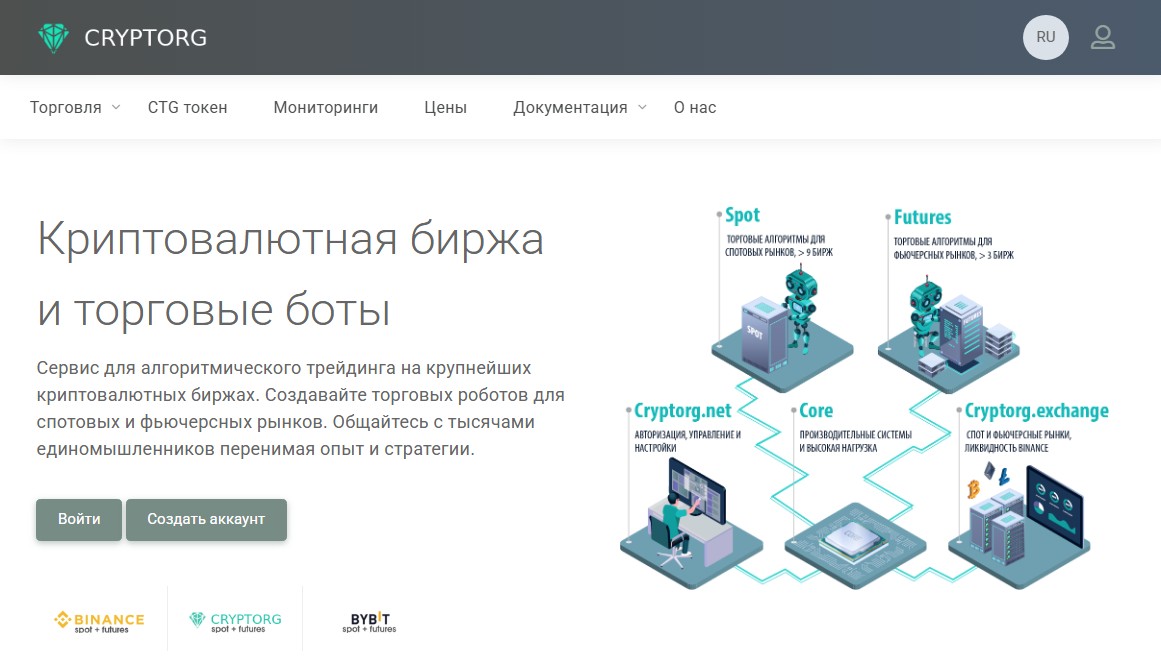Switch language with the RU button
The width and height of the screenshot is (1161, 662).
pos(1045,37)
